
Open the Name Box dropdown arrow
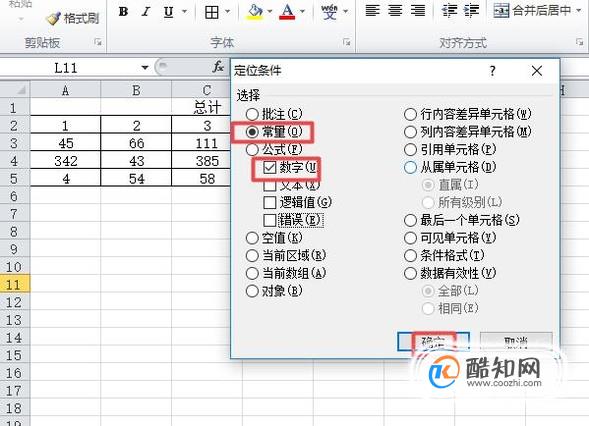pos(145,68)
